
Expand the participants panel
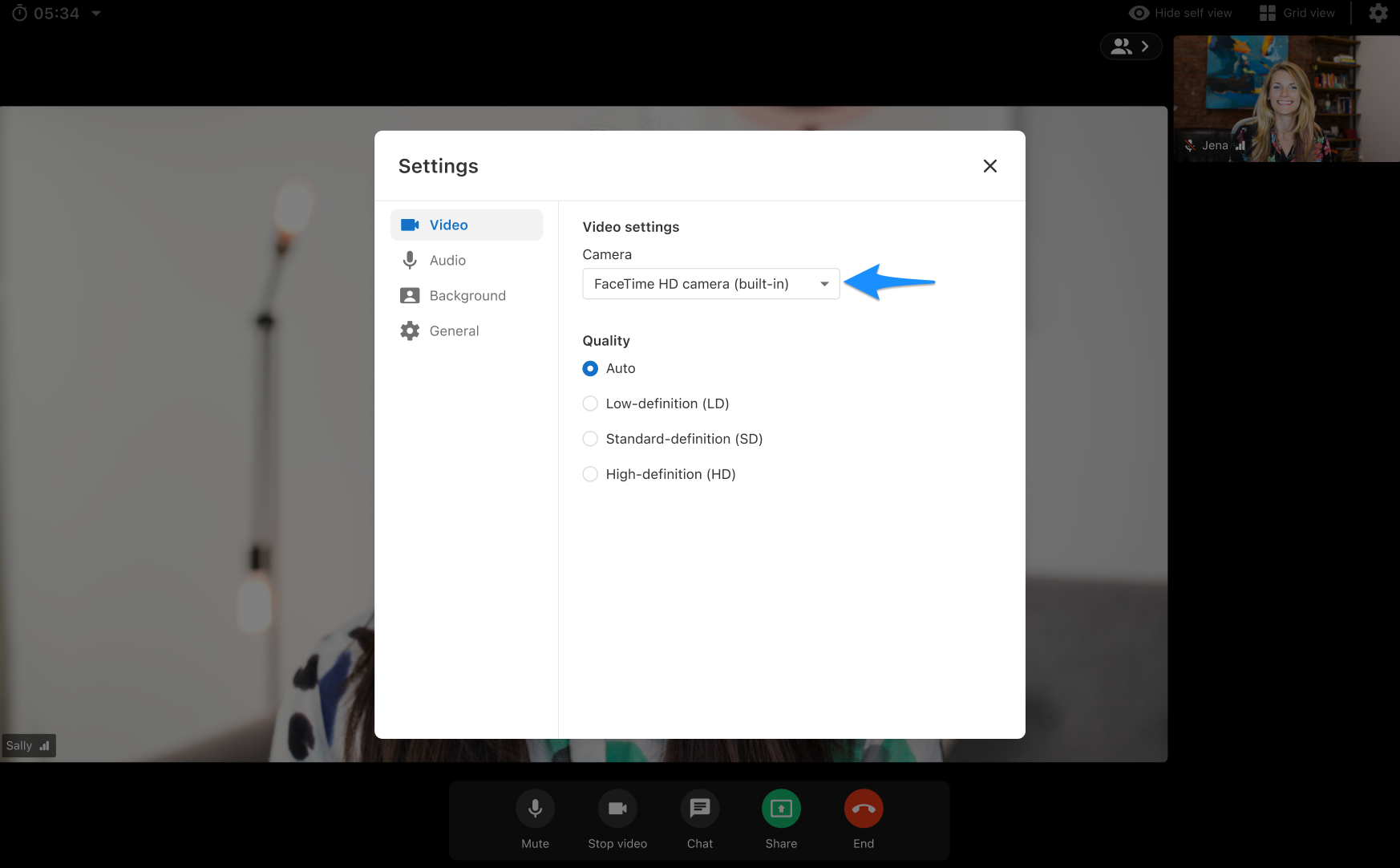(1131, 47)
